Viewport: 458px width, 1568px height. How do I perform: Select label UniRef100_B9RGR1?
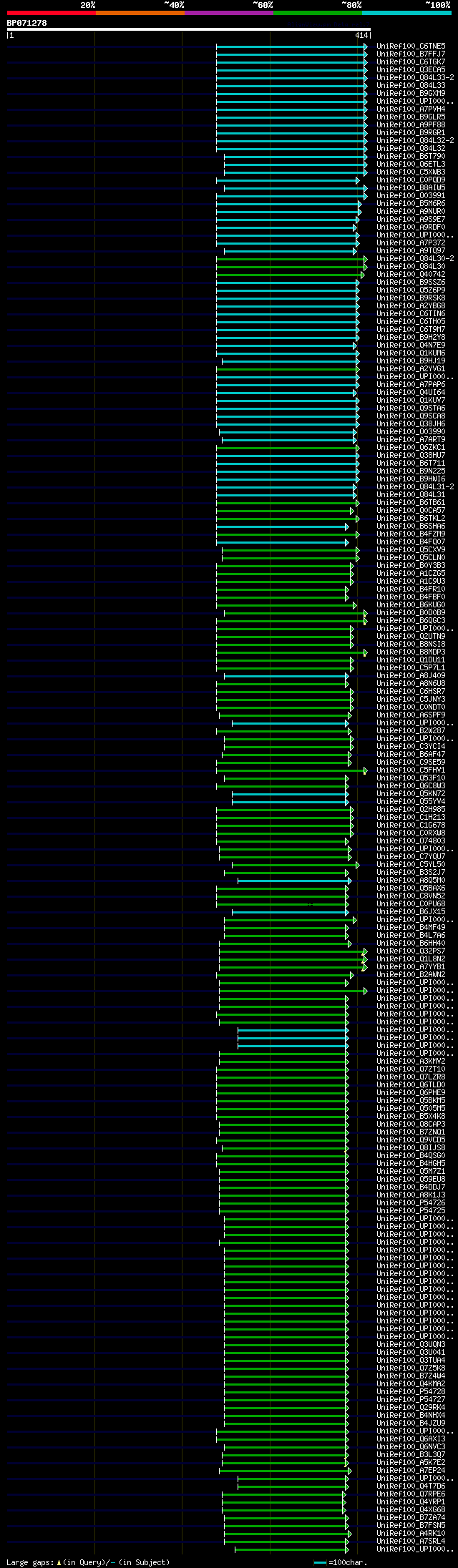point(411,132)
